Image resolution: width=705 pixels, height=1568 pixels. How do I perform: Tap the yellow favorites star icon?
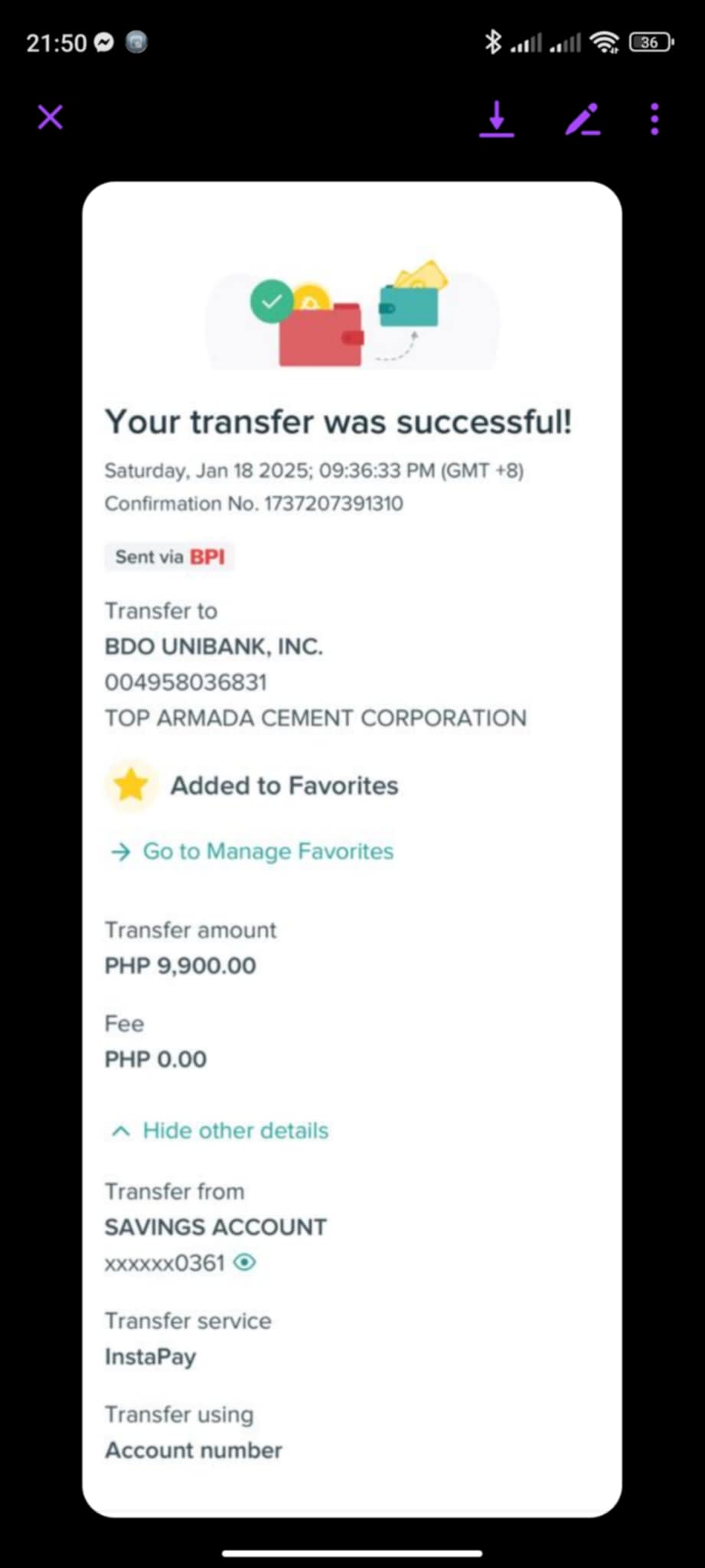pyautogui.click(x=131, y=786)
